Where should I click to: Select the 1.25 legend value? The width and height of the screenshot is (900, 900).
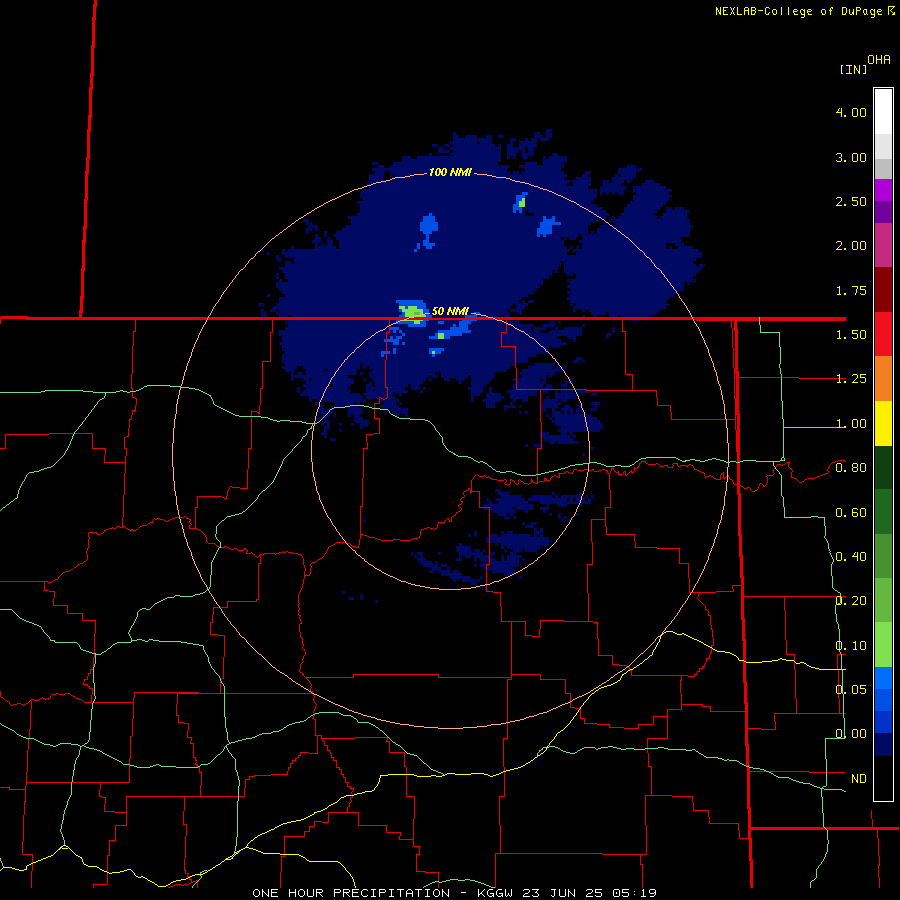coord(851,379)
